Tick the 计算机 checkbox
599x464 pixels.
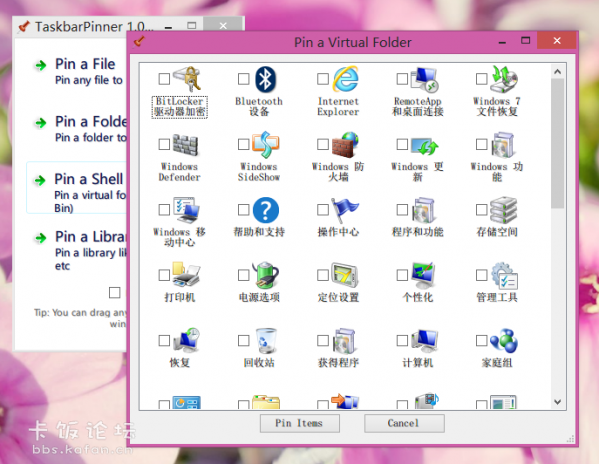pyautogui.click(x=402, y=341)
